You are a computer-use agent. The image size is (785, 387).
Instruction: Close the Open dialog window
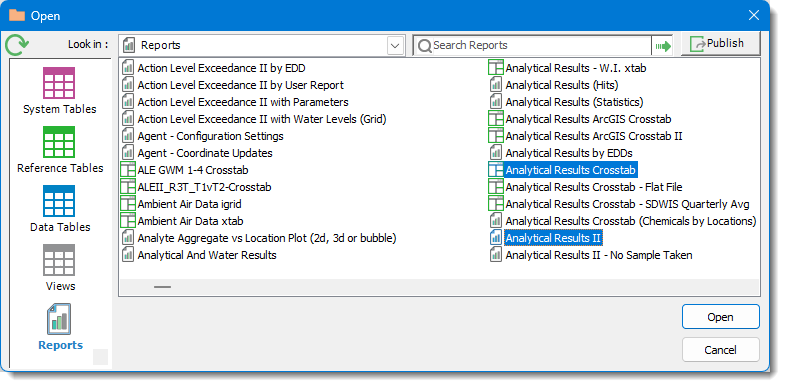pos(753,16)
